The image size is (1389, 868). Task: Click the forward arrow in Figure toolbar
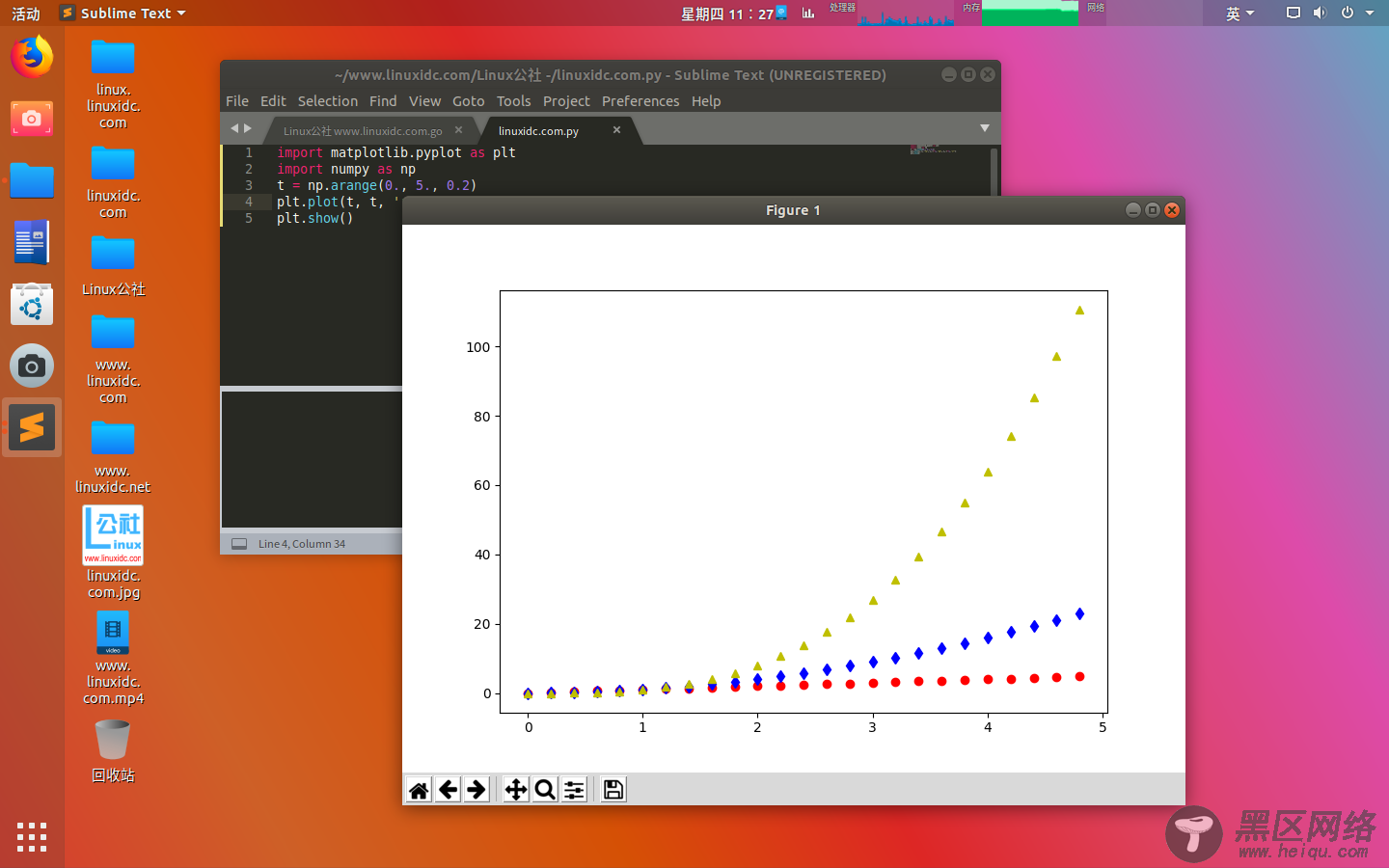point(477,790)
